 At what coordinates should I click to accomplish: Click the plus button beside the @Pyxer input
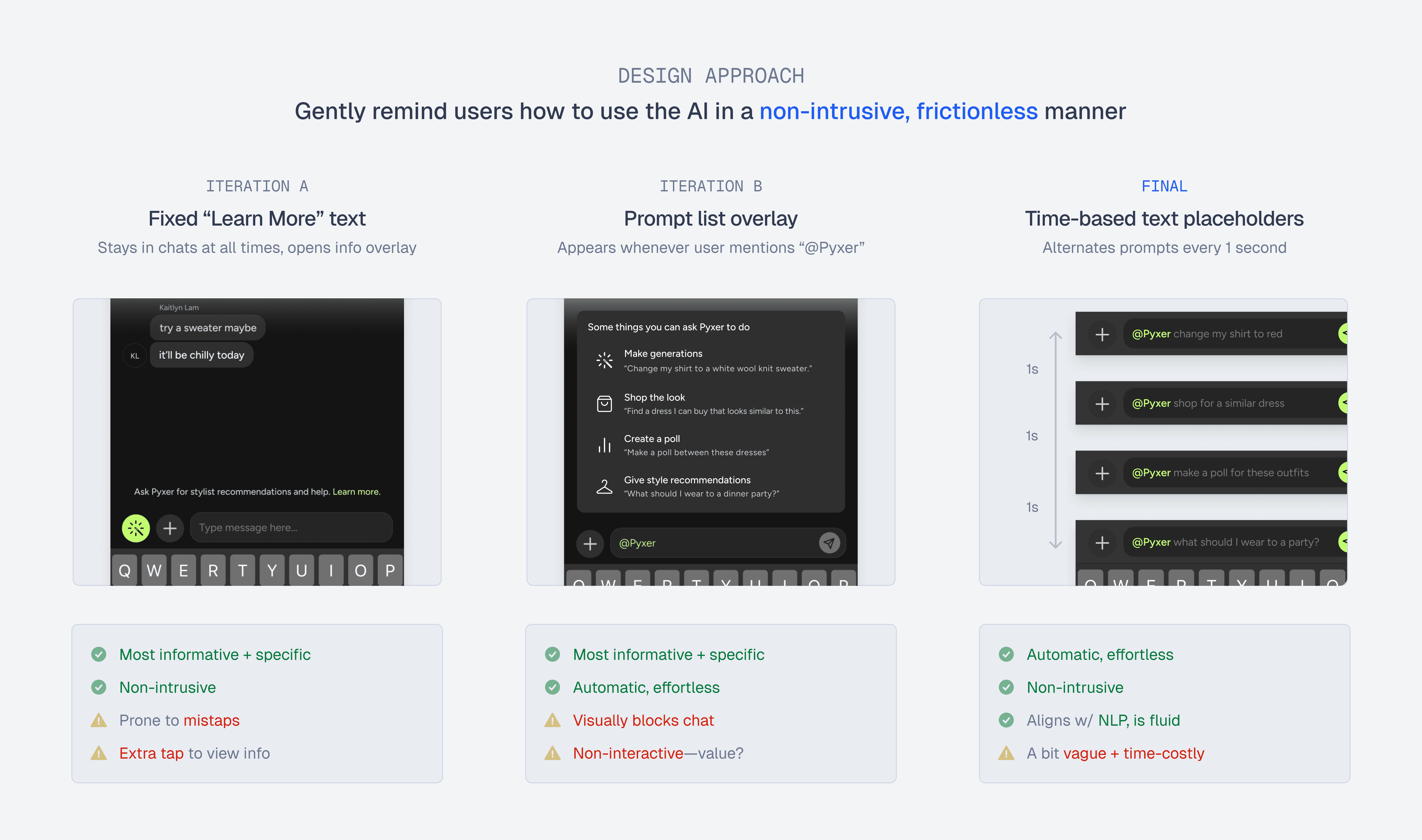(x=590, y=543)
